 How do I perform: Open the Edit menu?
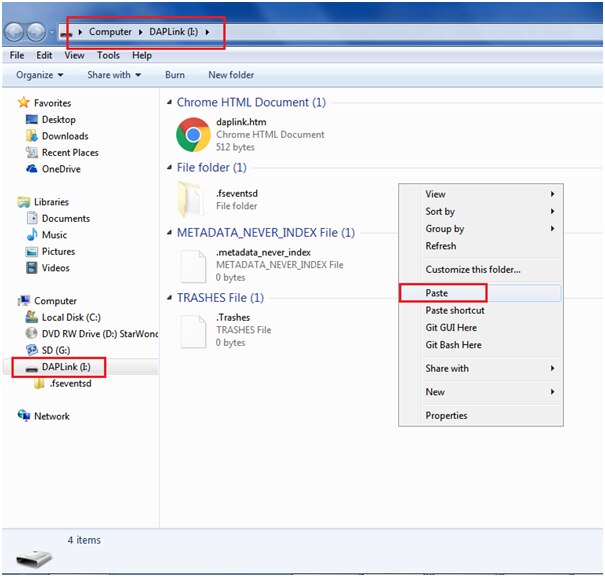44,55
